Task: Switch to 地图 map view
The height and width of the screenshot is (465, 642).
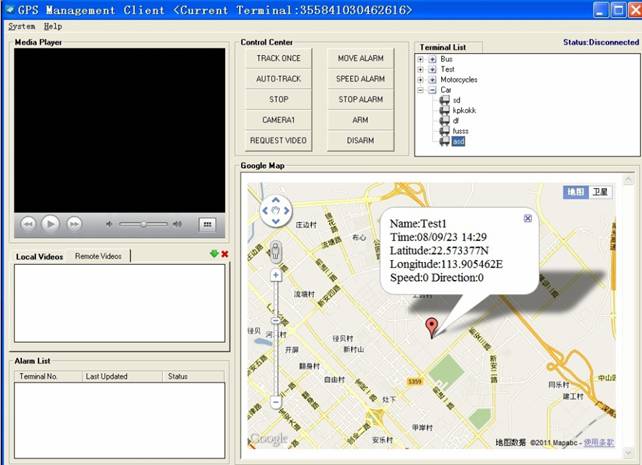Action: coord(576,192)
